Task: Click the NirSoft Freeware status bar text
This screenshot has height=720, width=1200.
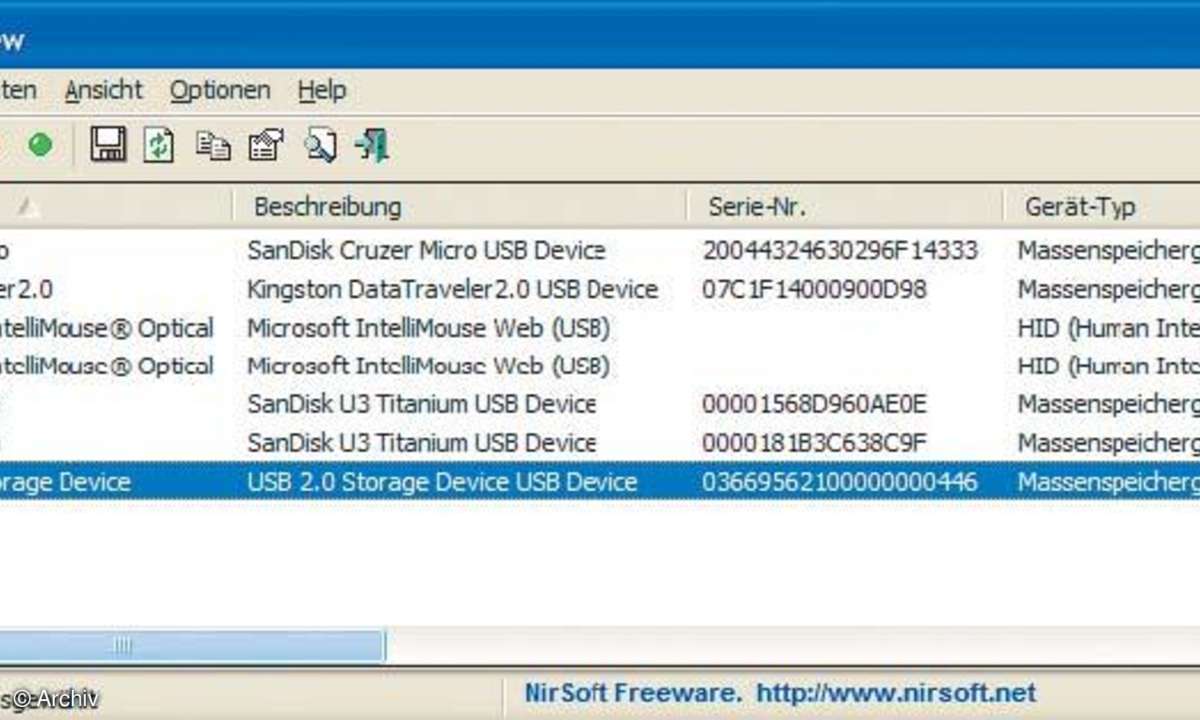Action: 633,692
